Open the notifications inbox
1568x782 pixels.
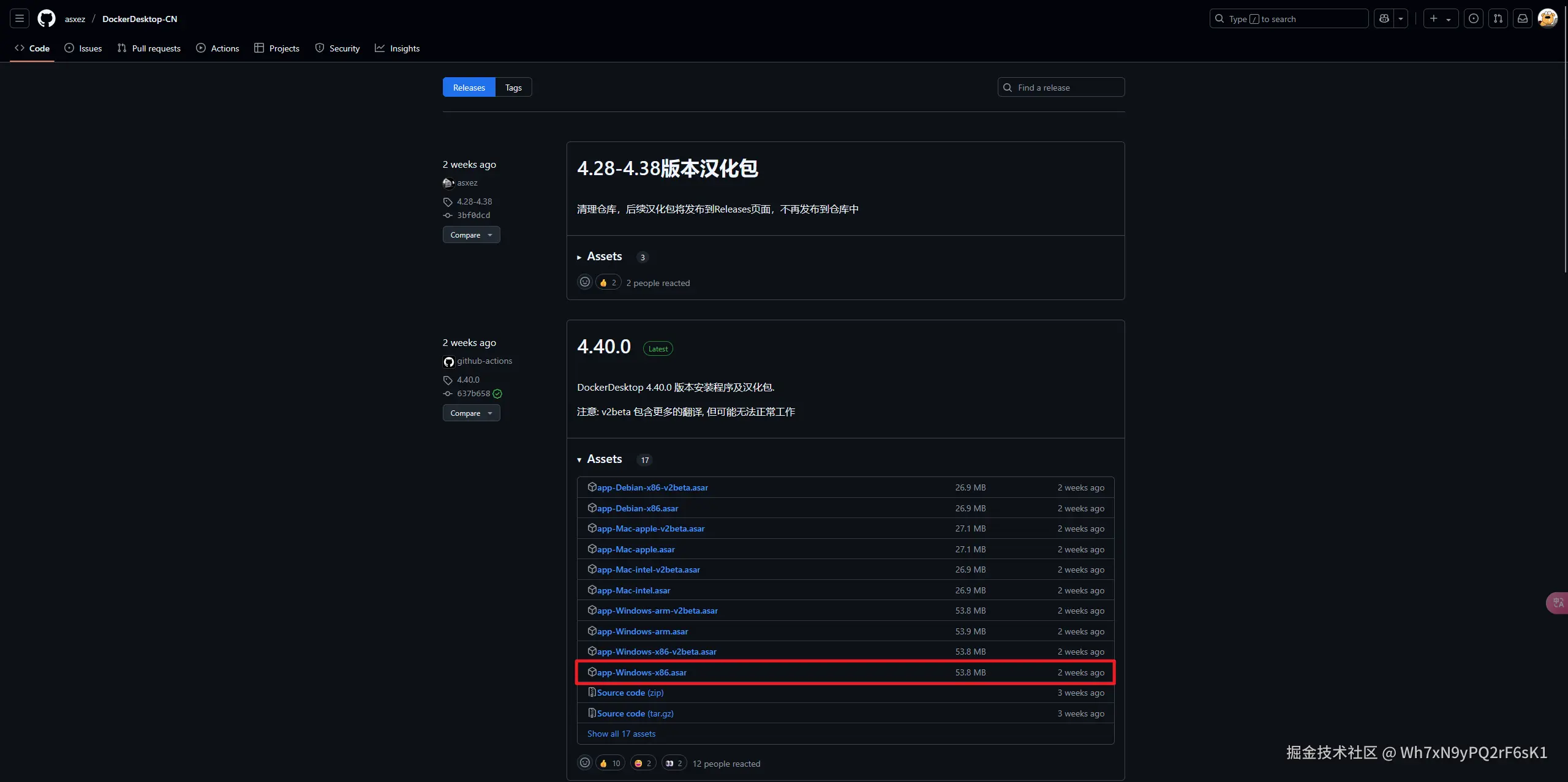coord(1523,18)
